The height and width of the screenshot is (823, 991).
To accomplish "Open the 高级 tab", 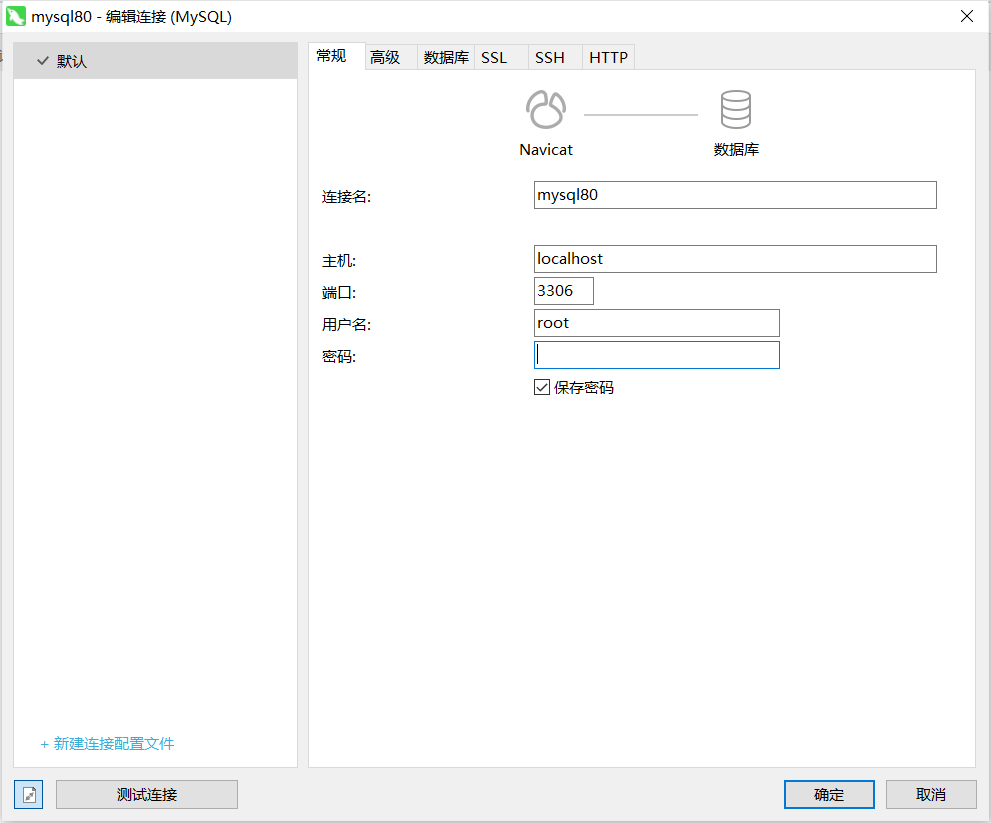I will pos(391,58).
